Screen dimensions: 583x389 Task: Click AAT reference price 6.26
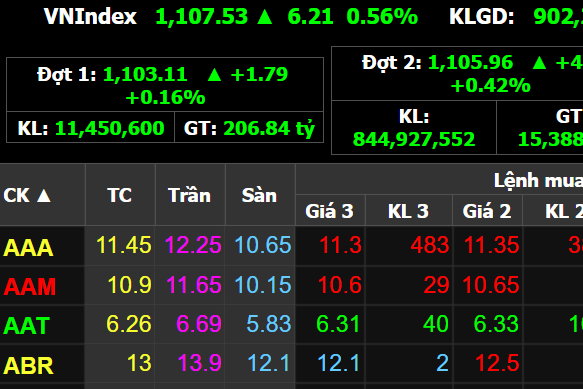pyautogui.click(x=129, y=324)
